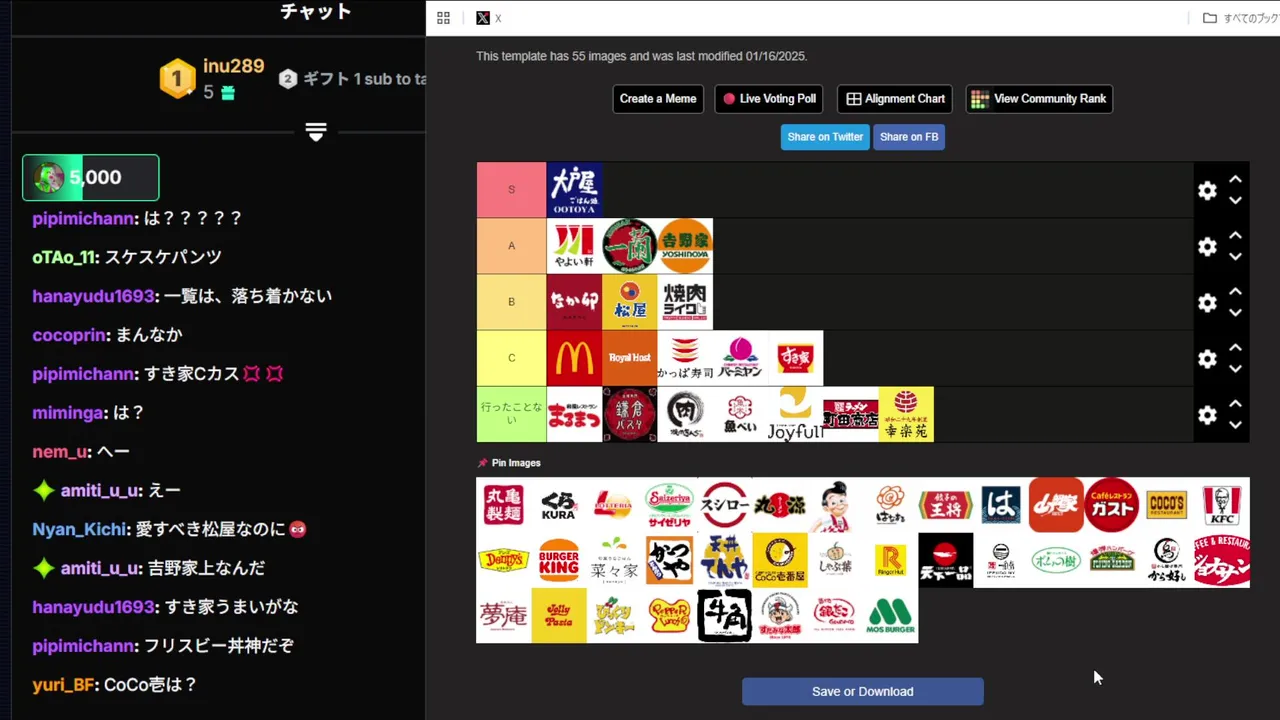Click Save or Download button
Viewport: 1280px width, 720px height.
(863, 691)
